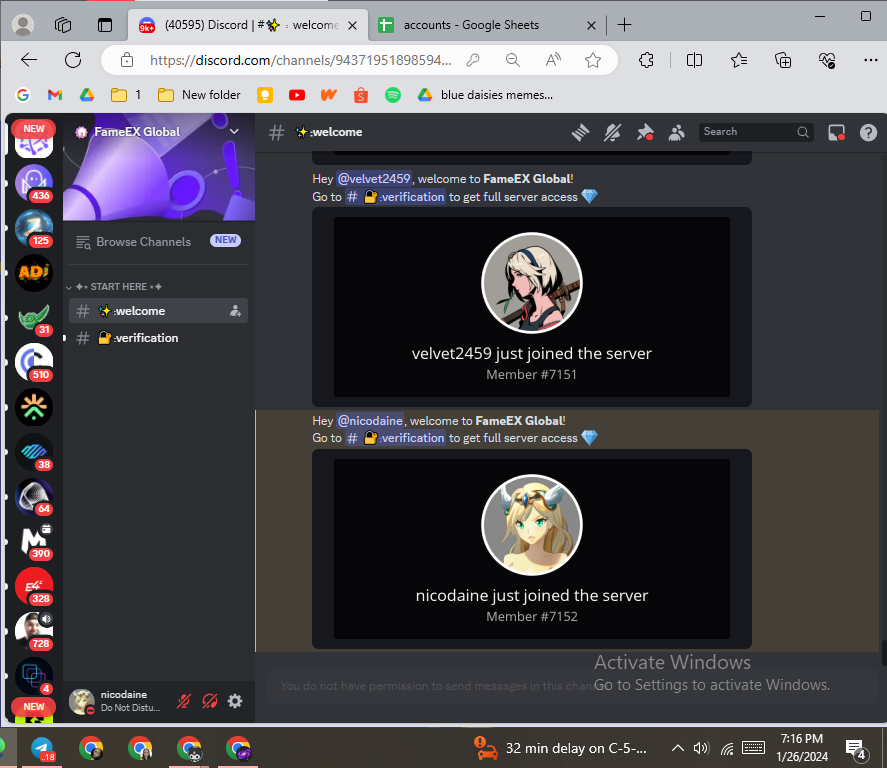
Task: Open verification channel link in velvet2459 message
Action: [x=395, y=197]
